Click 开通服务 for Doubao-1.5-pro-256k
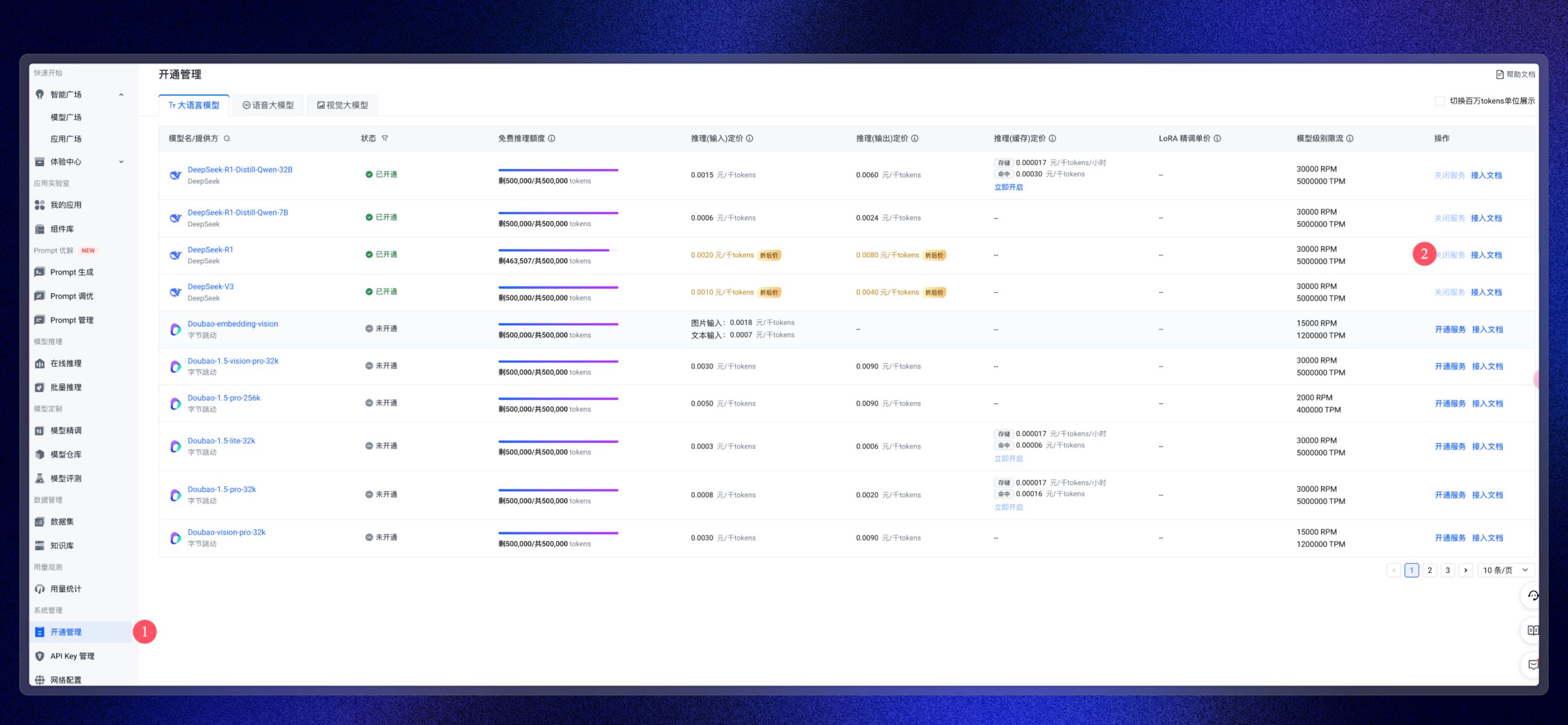This screenshot has height=725, width=1568. (1450, 404)
